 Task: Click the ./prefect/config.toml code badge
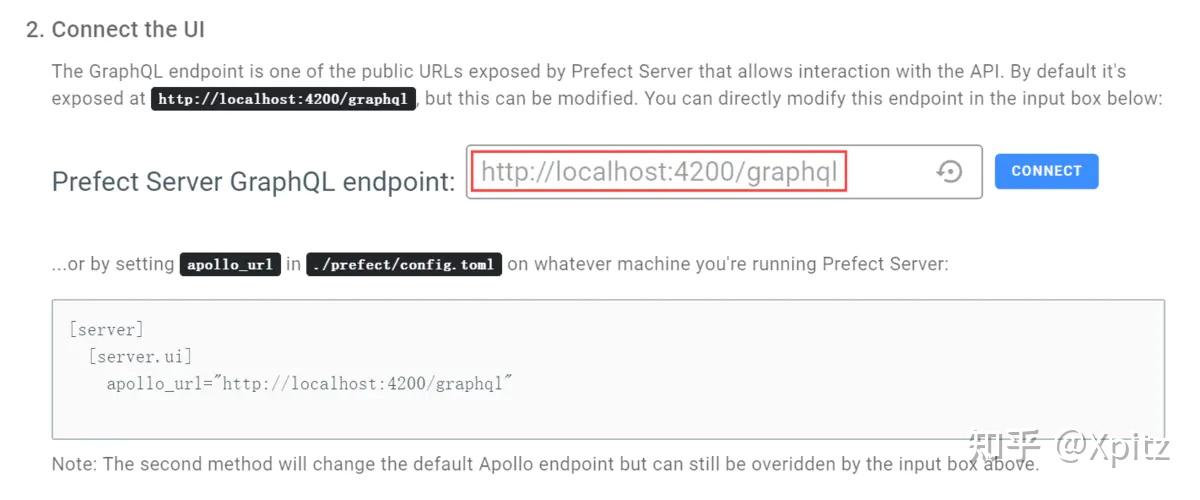pyautogui.click(x=404, y=265)
